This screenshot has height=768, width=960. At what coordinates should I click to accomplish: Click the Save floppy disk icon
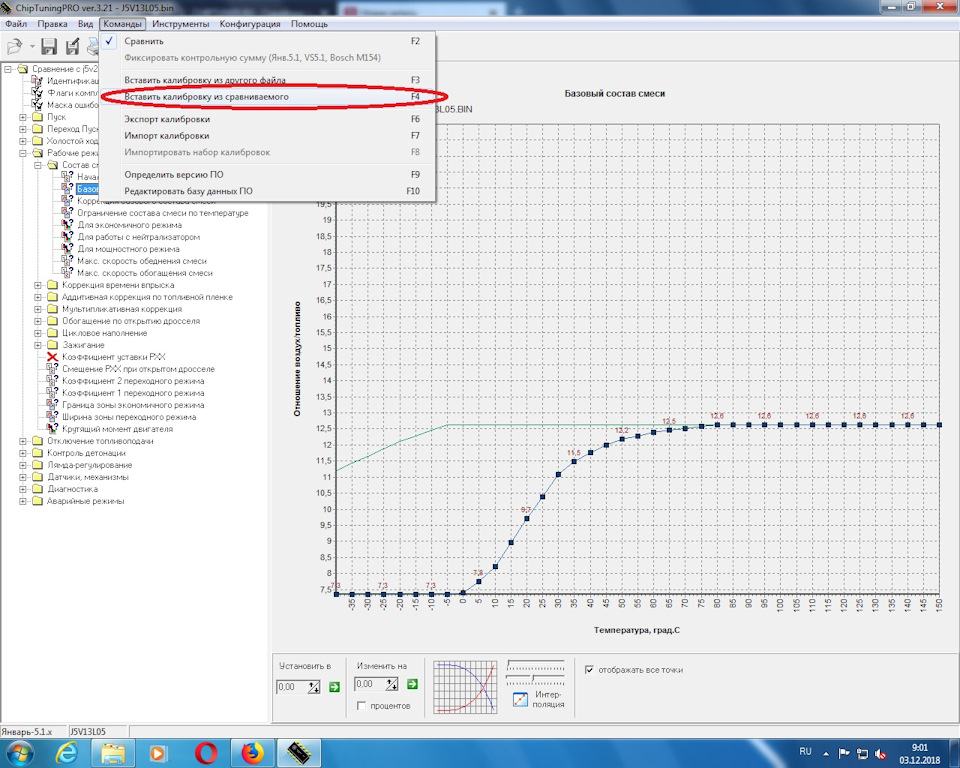(x=49, y=47)
